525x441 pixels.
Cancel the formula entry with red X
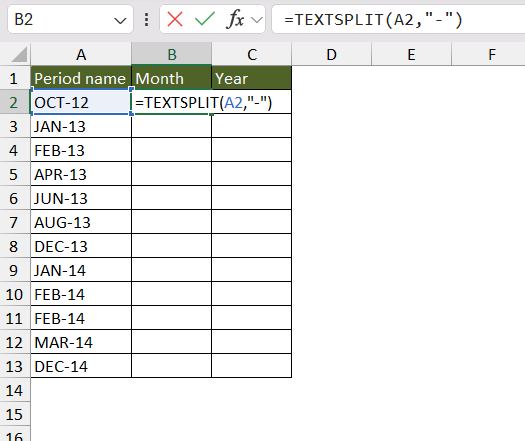[175, 19]
